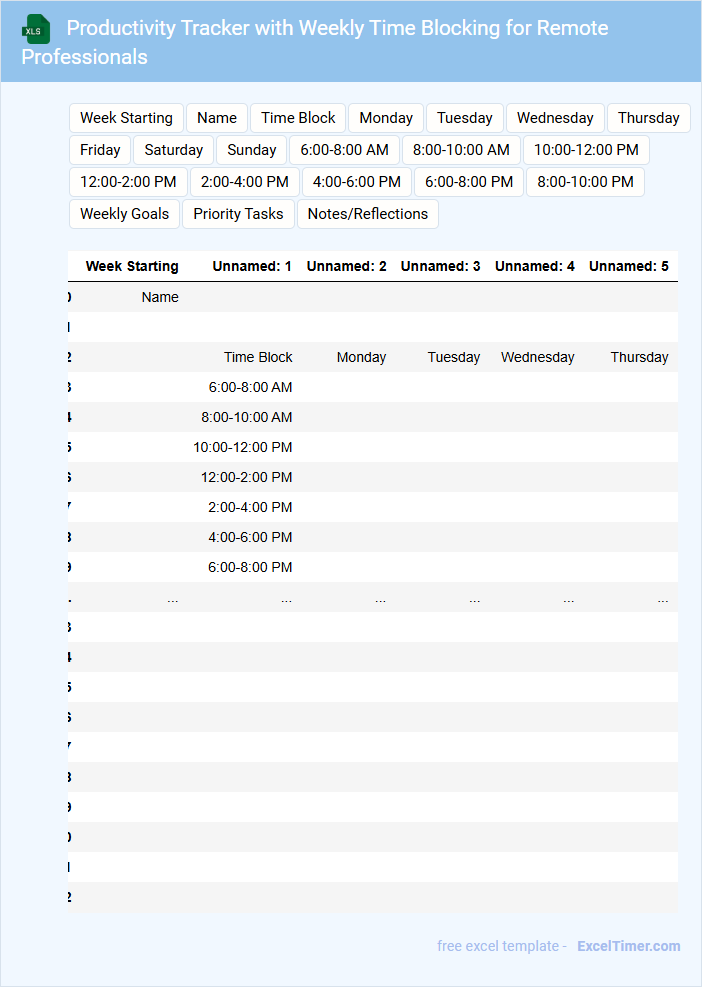Pick the 6:00-8:00 PM tag
Screen dimensions: 702x987
coord(469,182)
